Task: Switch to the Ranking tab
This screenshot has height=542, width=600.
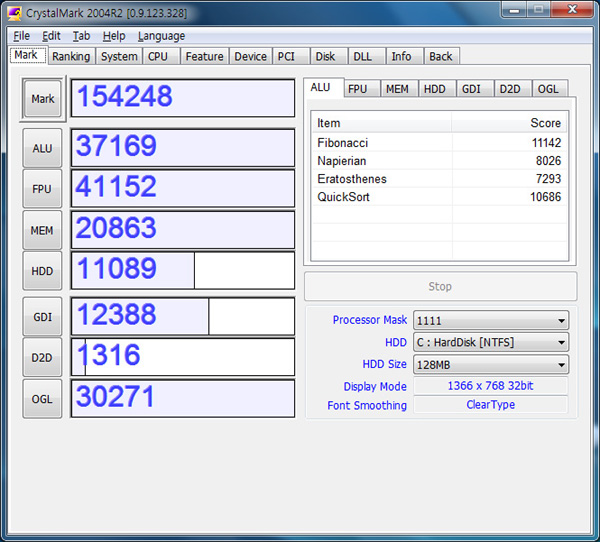Action: click(x=71, y=57)
